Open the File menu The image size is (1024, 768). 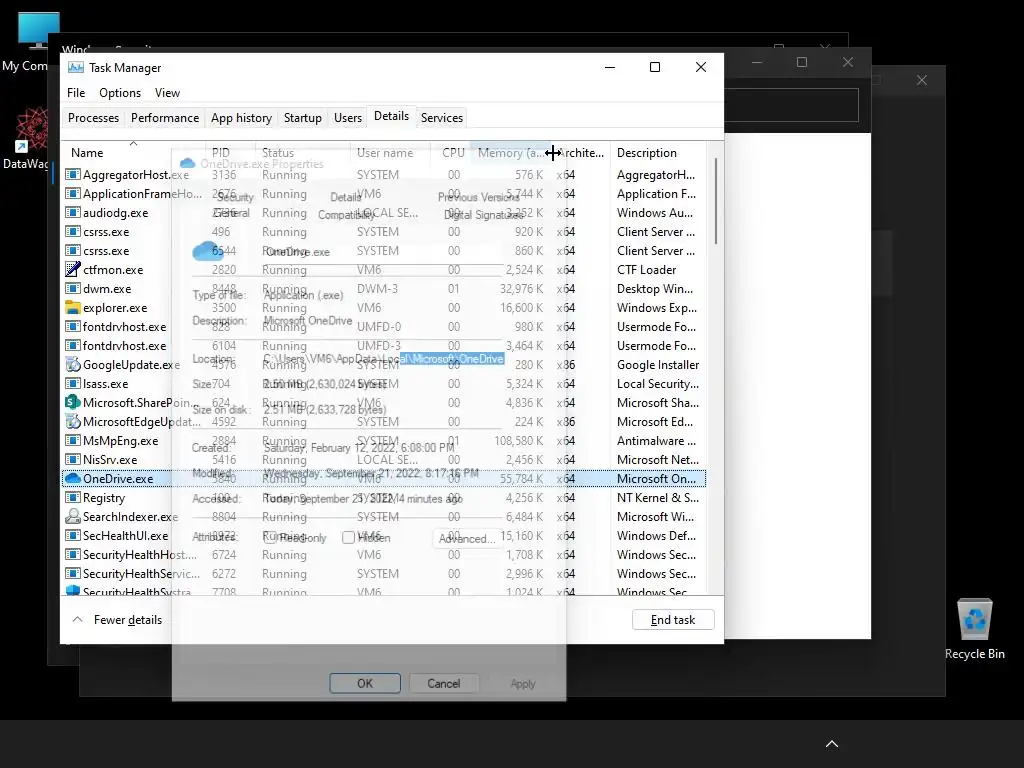[x=76, y=93]
